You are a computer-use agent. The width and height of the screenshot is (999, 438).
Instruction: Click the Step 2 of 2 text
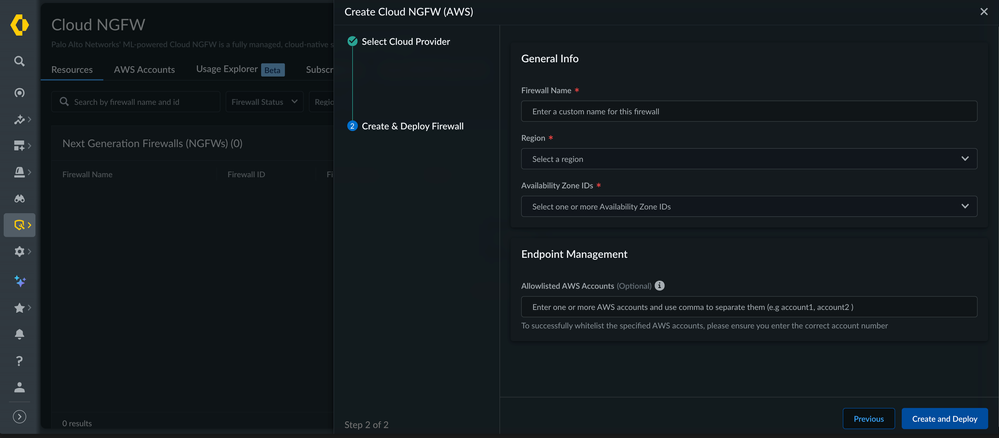pyautogui.click(x=366, y=425)
